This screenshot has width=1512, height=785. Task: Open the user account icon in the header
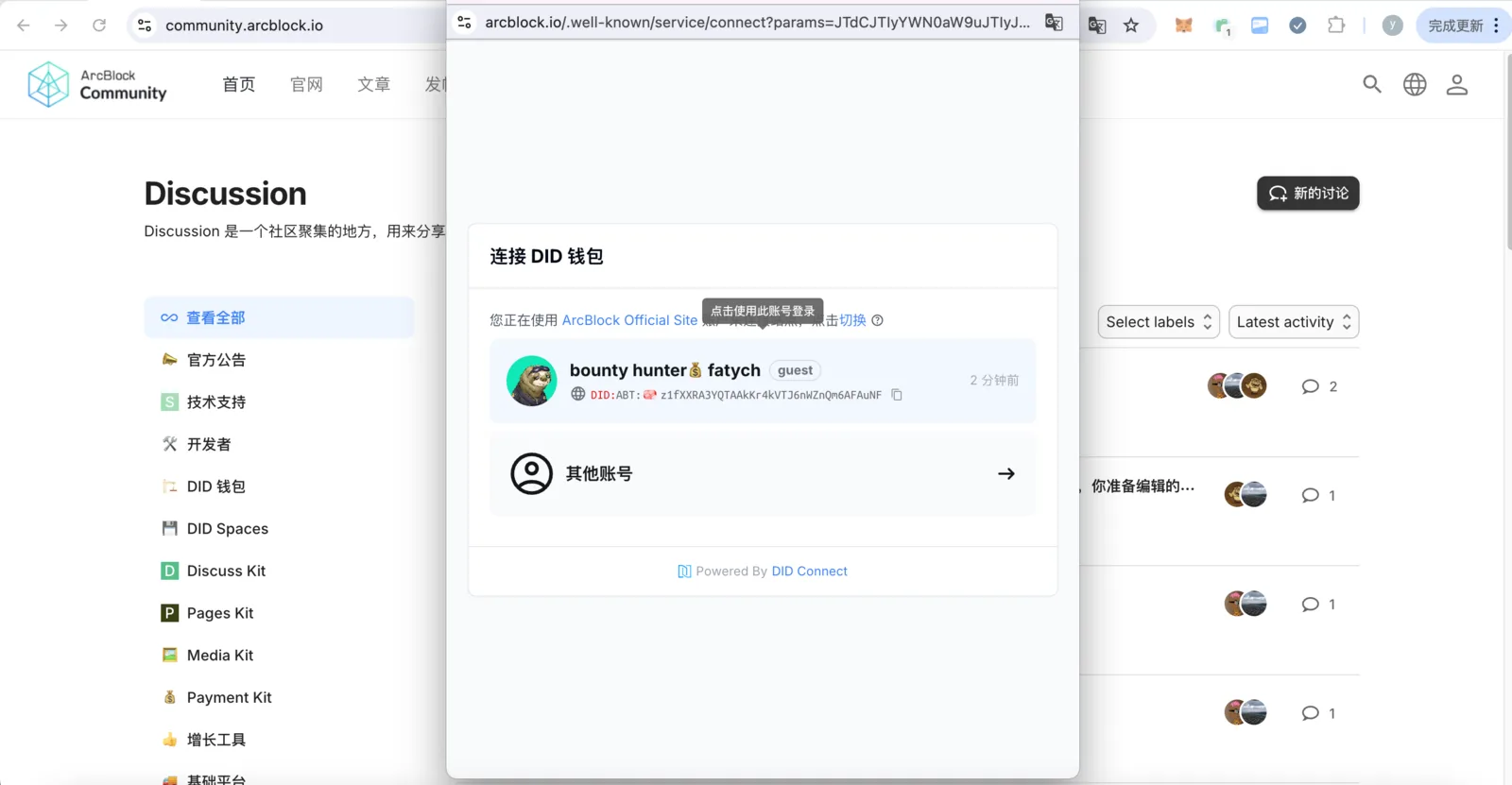pyautogui.click(x=1457, y=84)
